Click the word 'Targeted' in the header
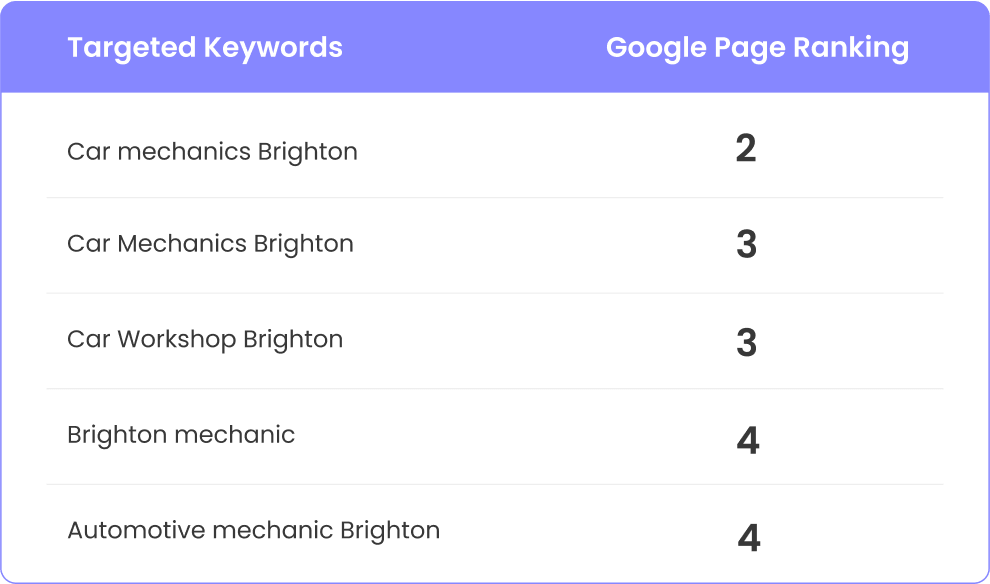 coord(131,48)
